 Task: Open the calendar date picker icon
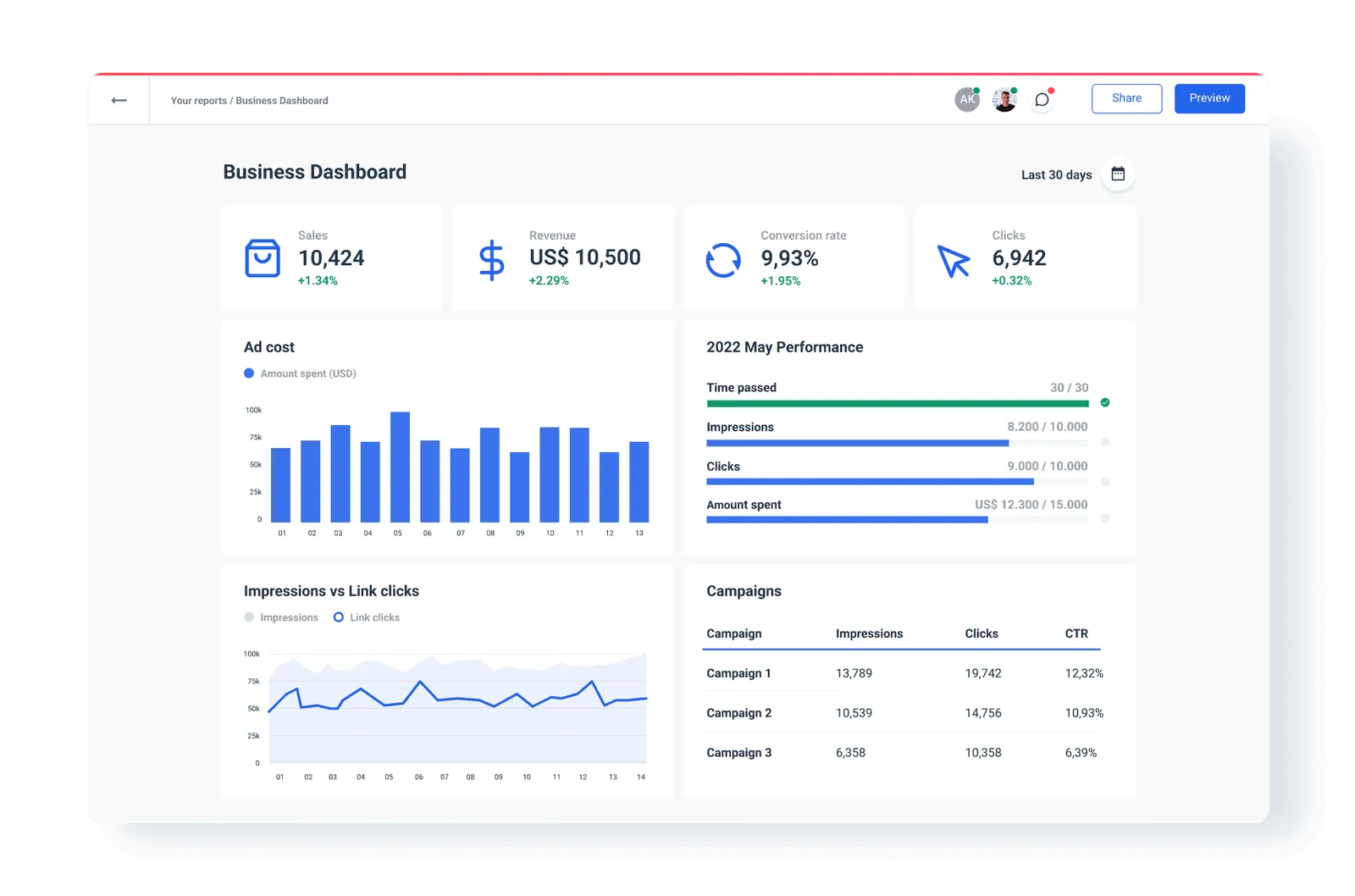point(1118,174)
